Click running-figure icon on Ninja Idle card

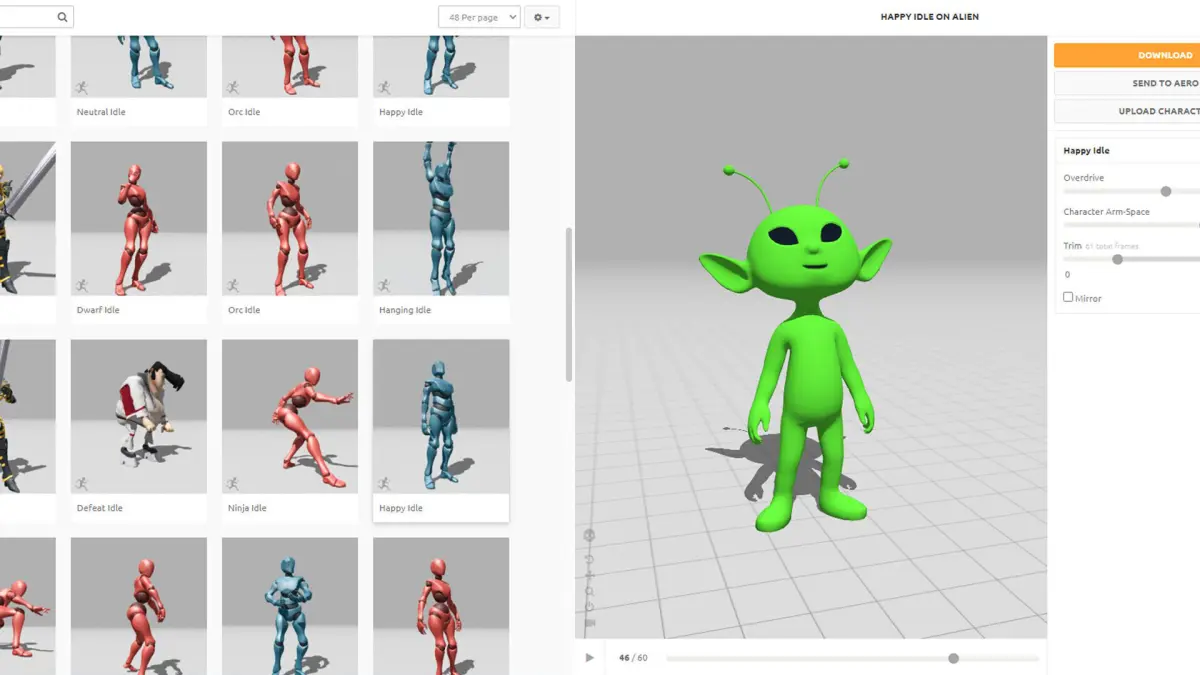[x=233, y=484]
